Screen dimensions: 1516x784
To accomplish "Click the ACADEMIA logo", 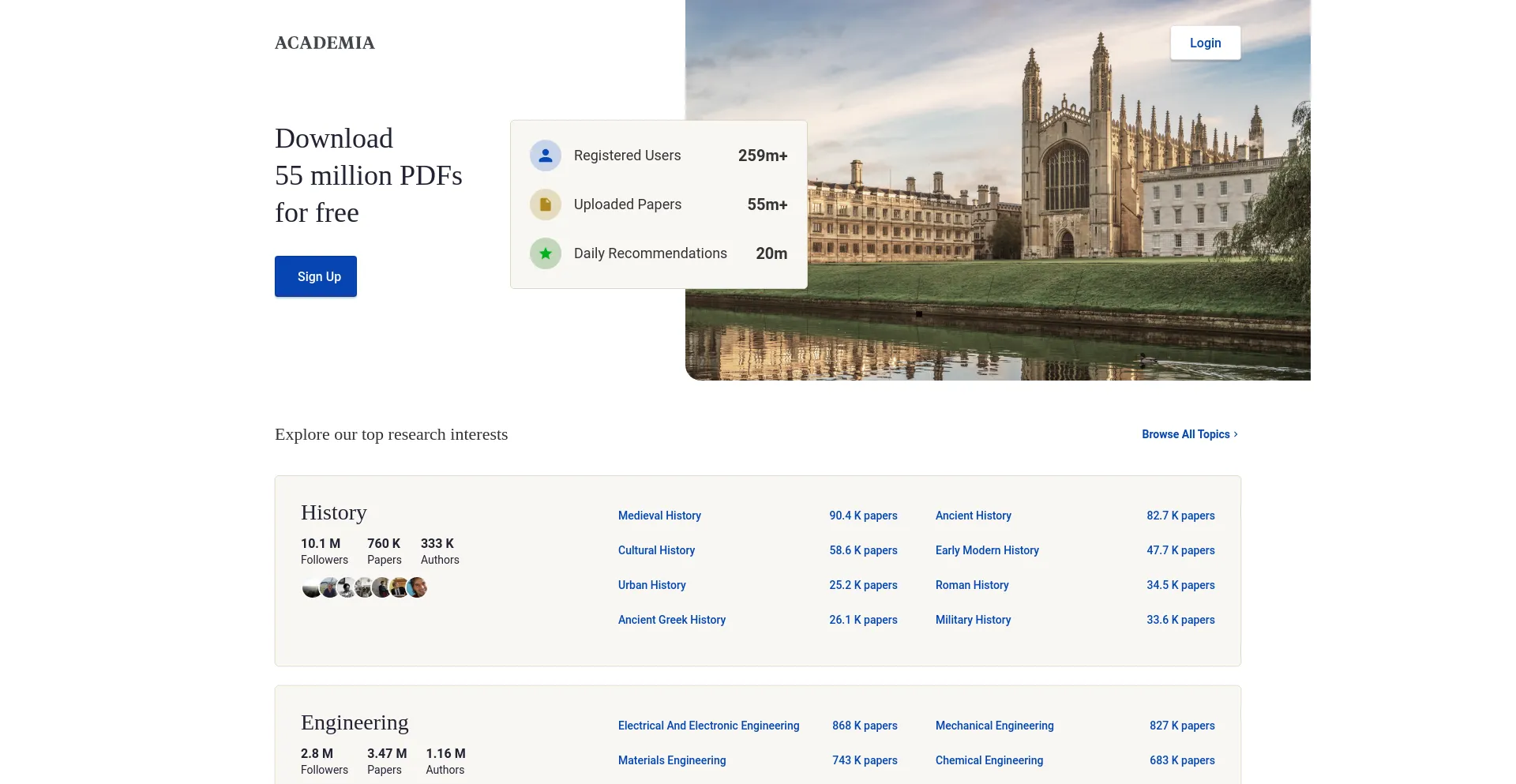I will (x=325, y=43).
